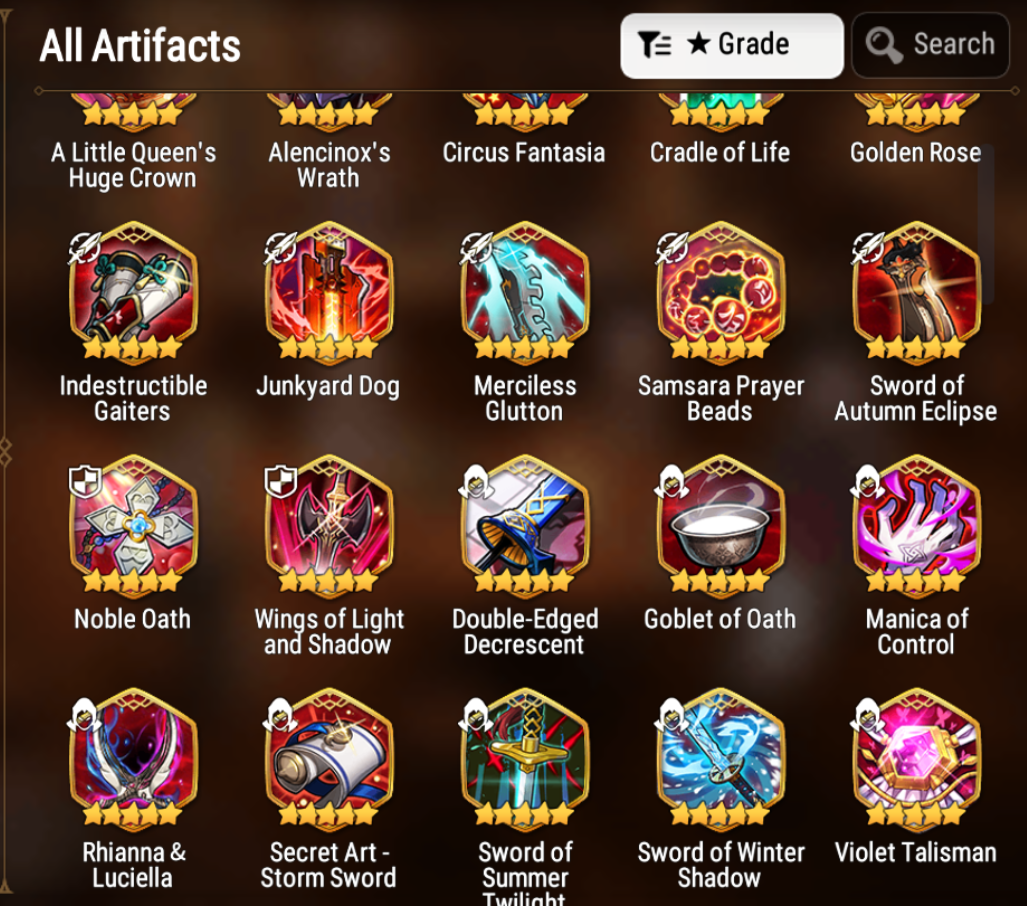Click the artifact list vertical scrollbar
The image size is (1027, 906).
(x=987, y=224)
